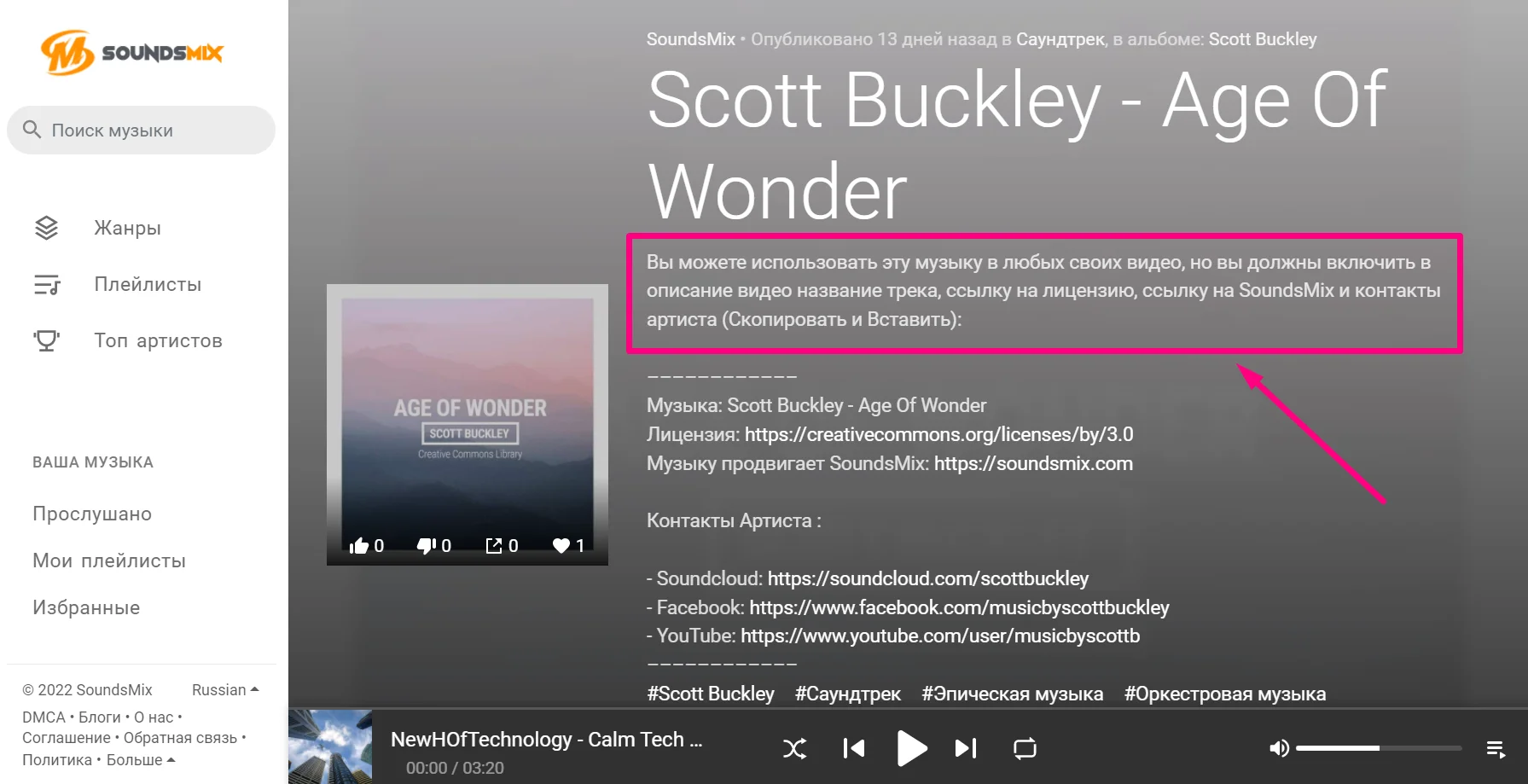1528x784 pixels.
Task: Click the search magnifier icon
Action: [32, 130]
